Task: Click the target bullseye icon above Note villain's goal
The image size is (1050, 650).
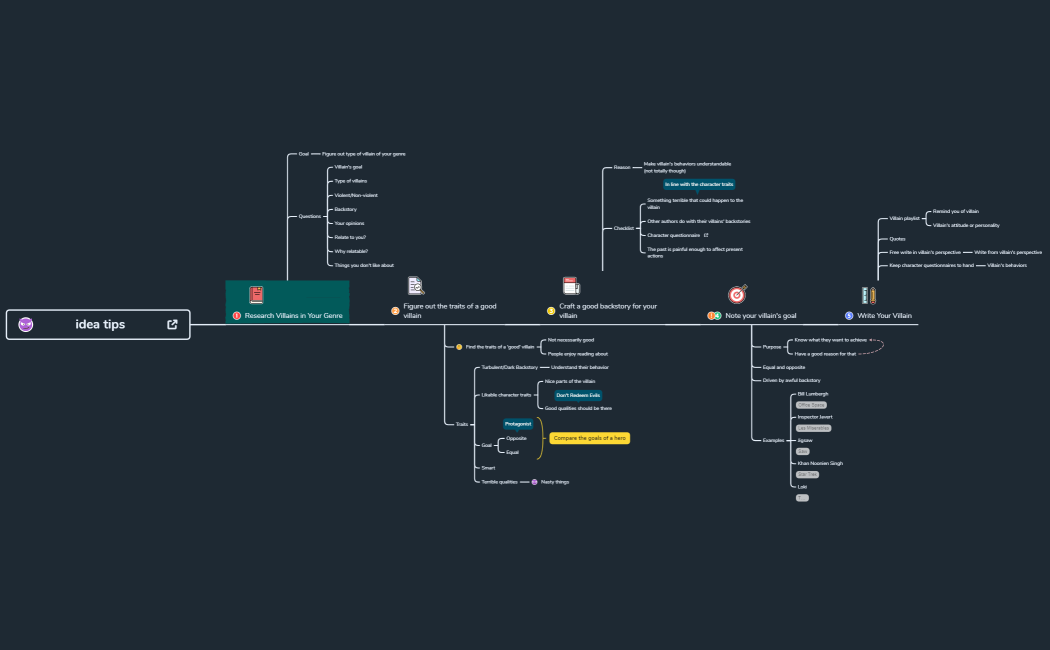Action: (737, 294)
